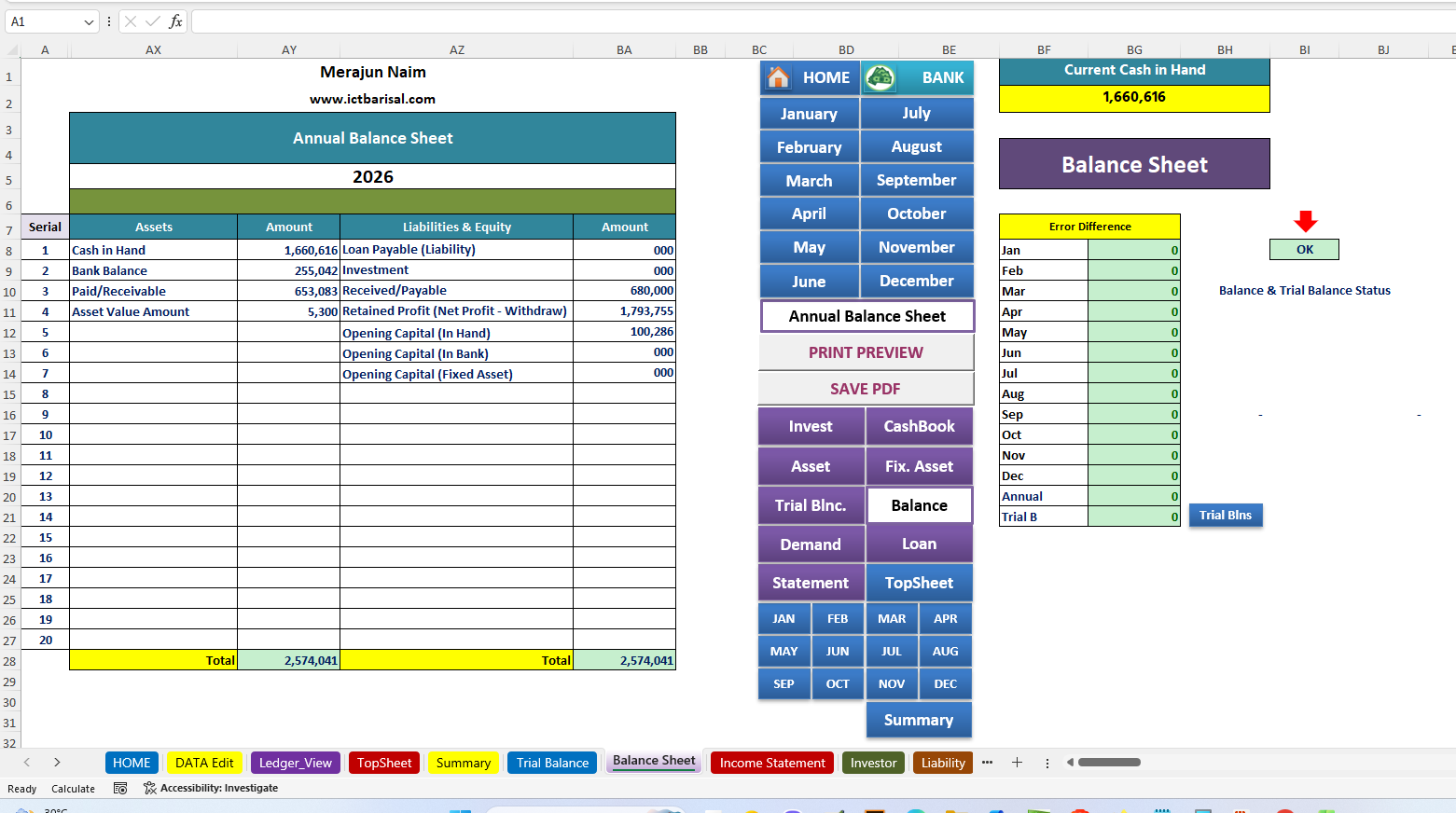Open the Income Statement sheet tab

coord(772,763)
